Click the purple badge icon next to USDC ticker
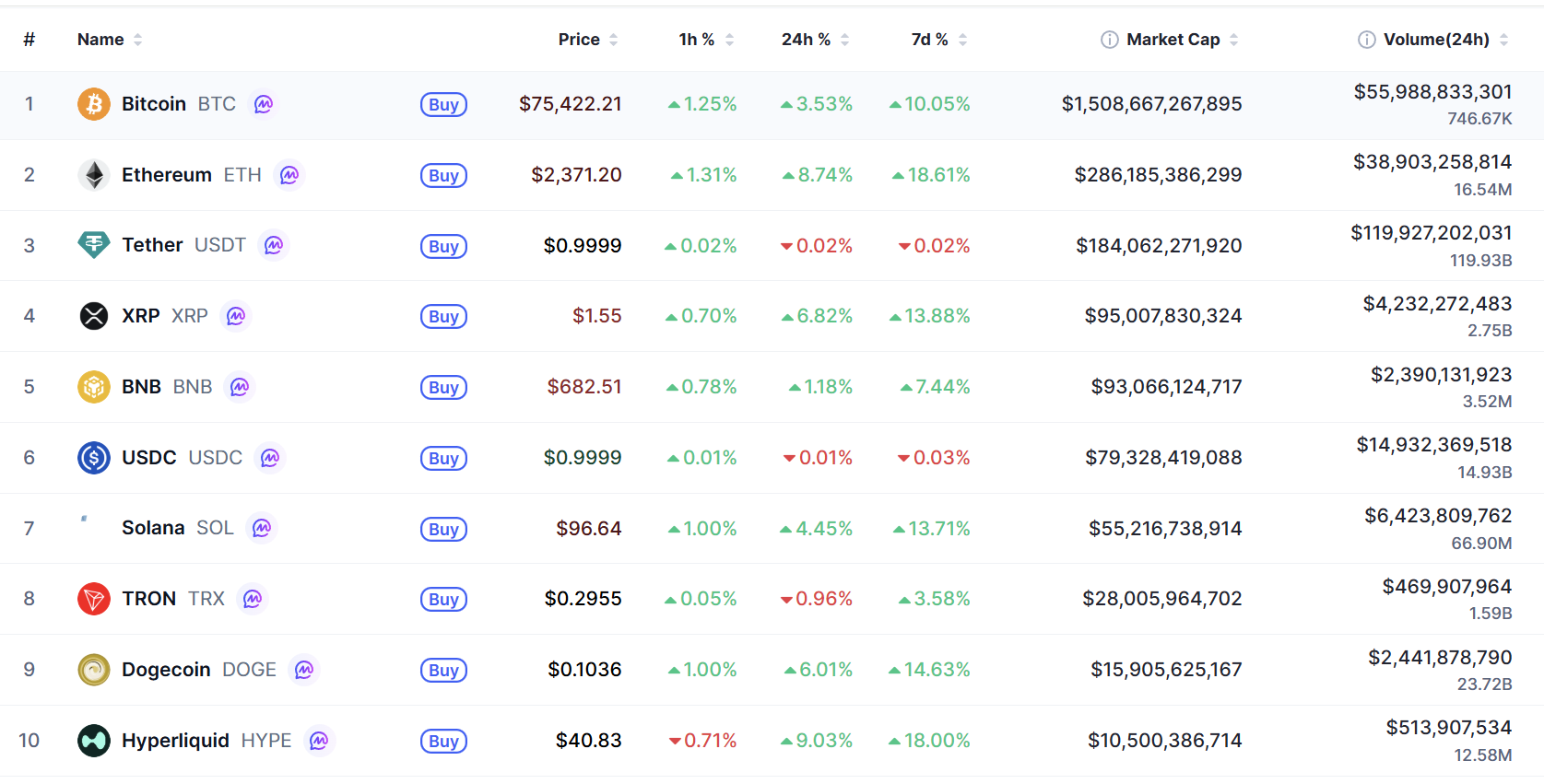The width and height of the screenshot is (1544, 784). (270, 458)
